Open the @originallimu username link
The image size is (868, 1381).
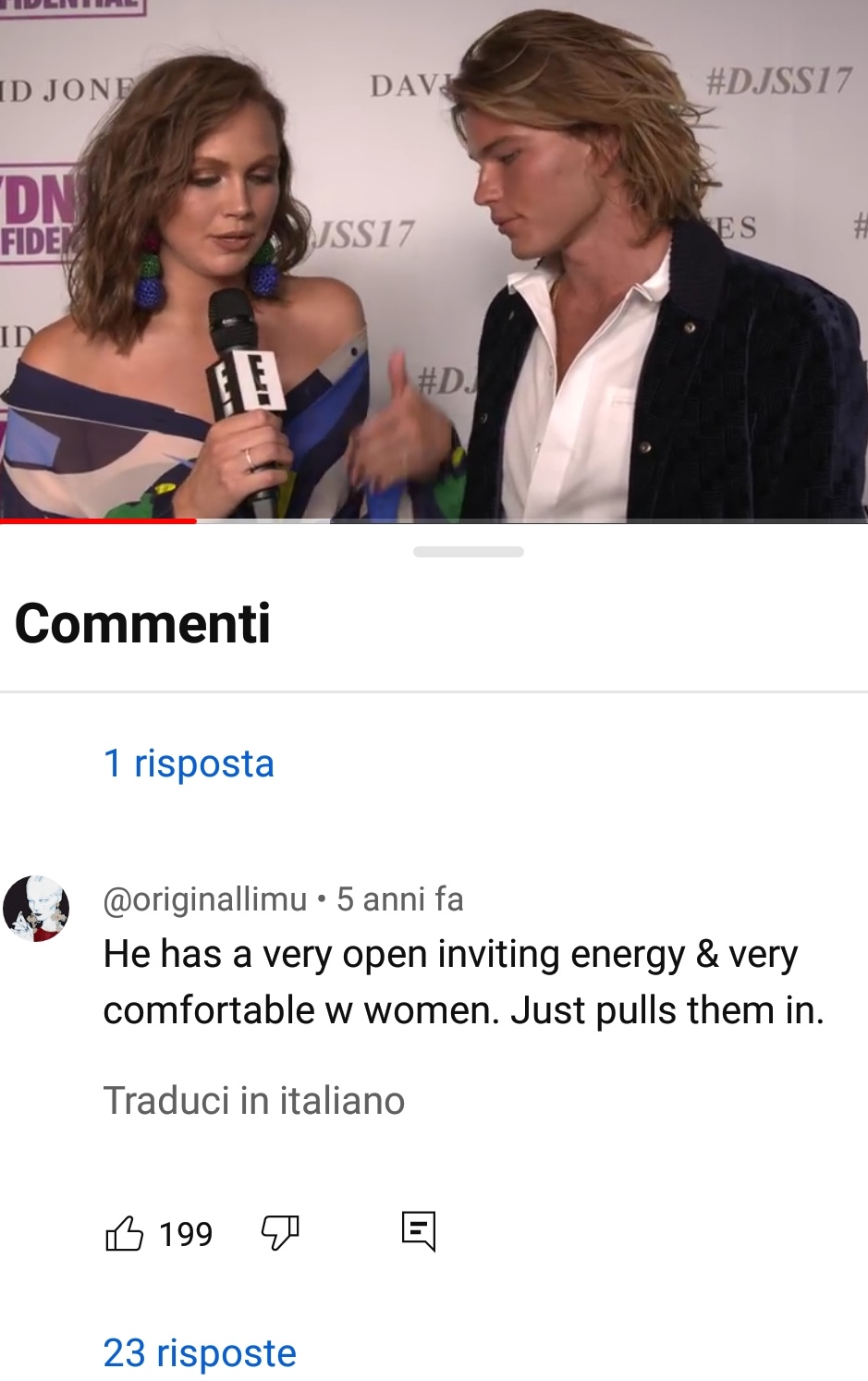click(205, 898)
